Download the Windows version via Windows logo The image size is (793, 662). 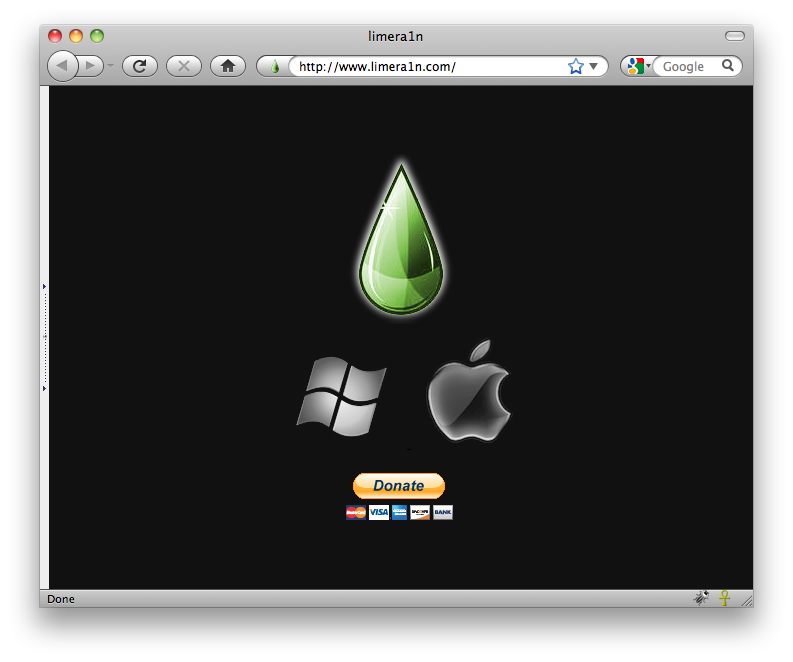(341, 396)
